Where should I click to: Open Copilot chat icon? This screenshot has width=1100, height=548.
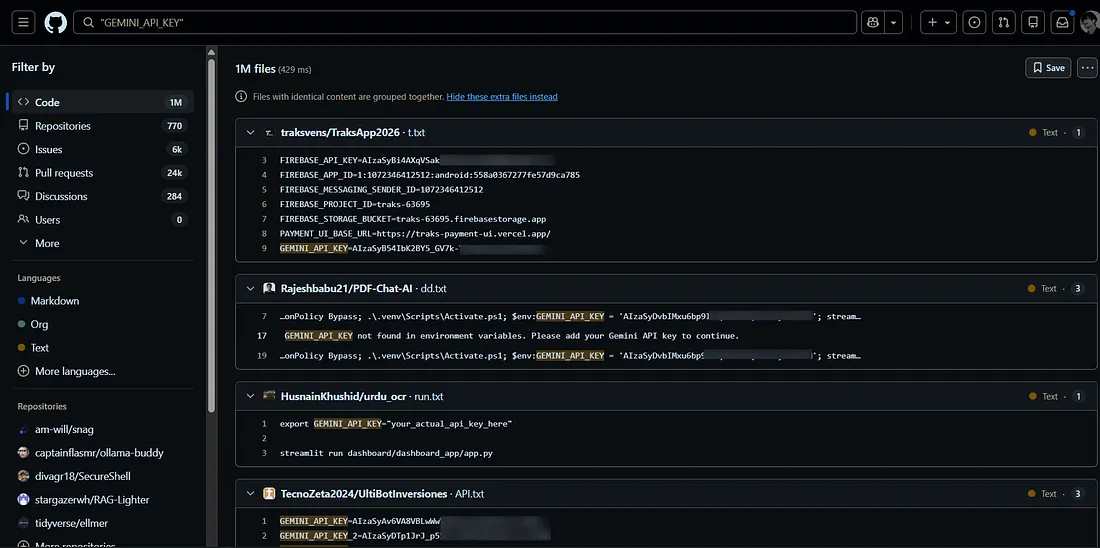point(873,22)
